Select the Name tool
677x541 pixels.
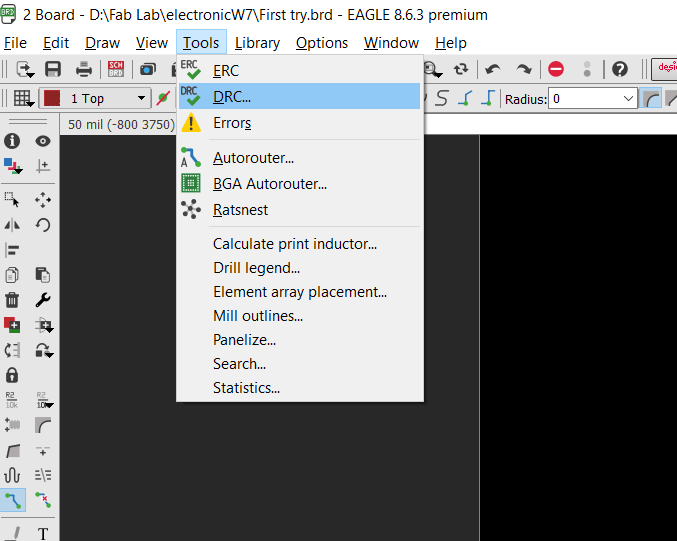point(12,400)
